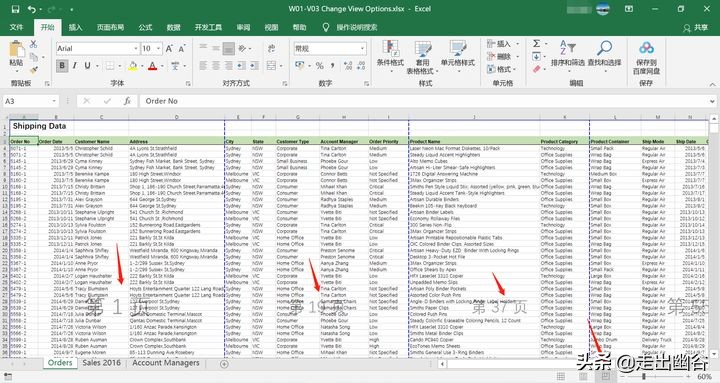Center cell text horizontally
The height and width of the screenshot is (383, 720).
click(x=215, y=66)
